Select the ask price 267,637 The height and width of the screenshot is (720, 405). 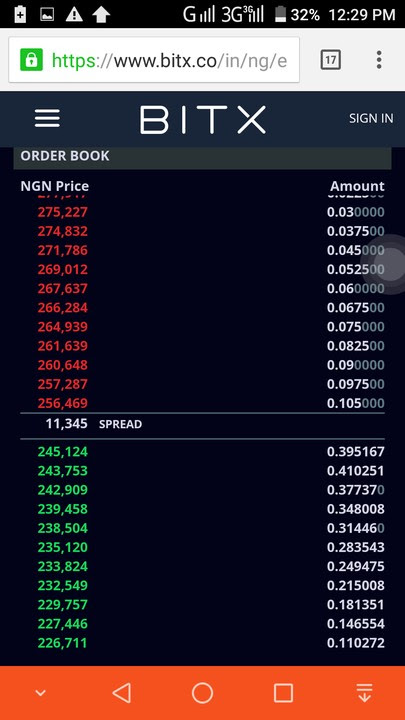click(x=62, y=289)
